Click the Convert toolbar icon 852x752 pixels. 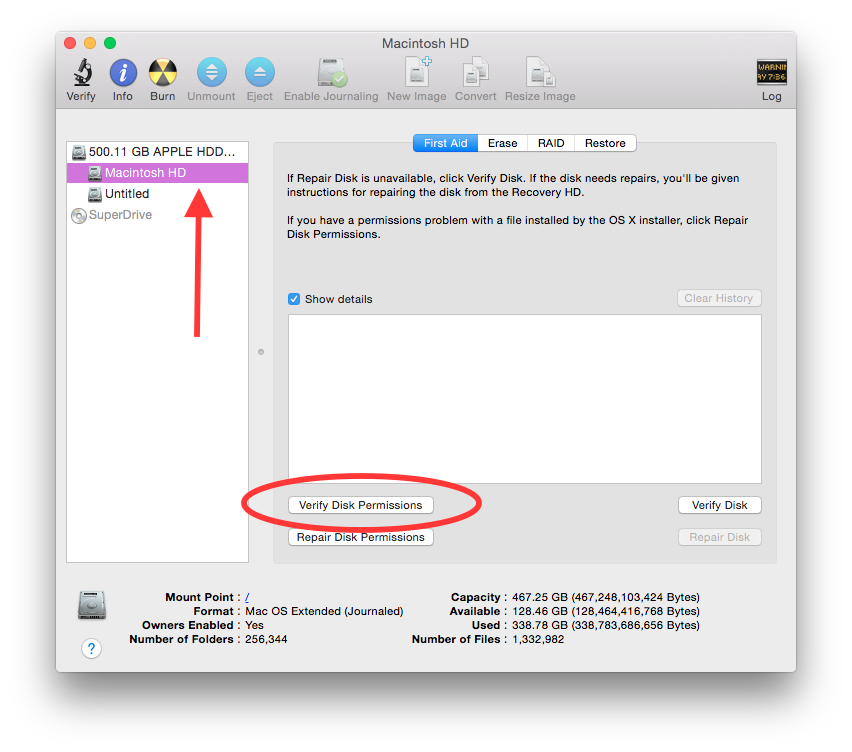click(475, 72)
